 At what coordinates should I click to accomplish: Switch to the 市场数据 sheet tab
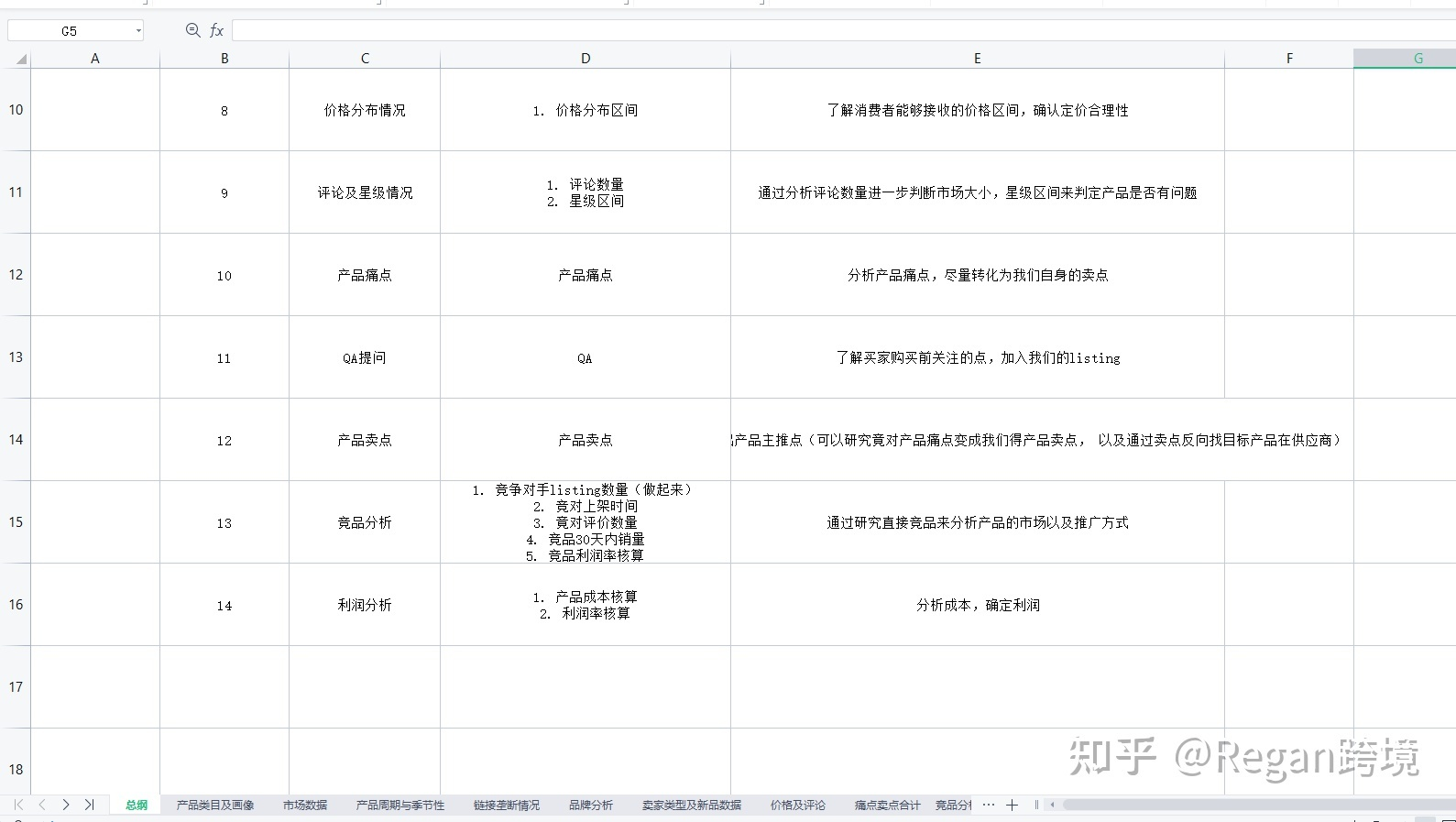(304, 805)
